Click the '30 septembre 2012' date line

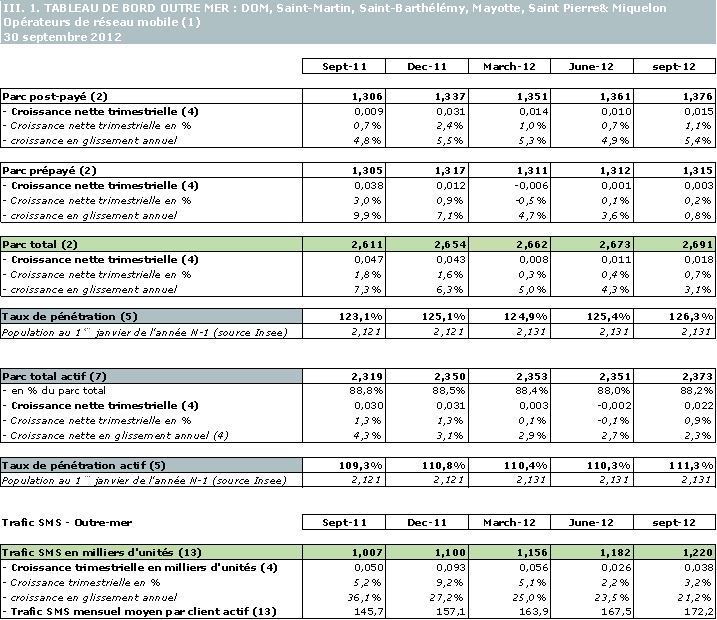click(62, 36)
